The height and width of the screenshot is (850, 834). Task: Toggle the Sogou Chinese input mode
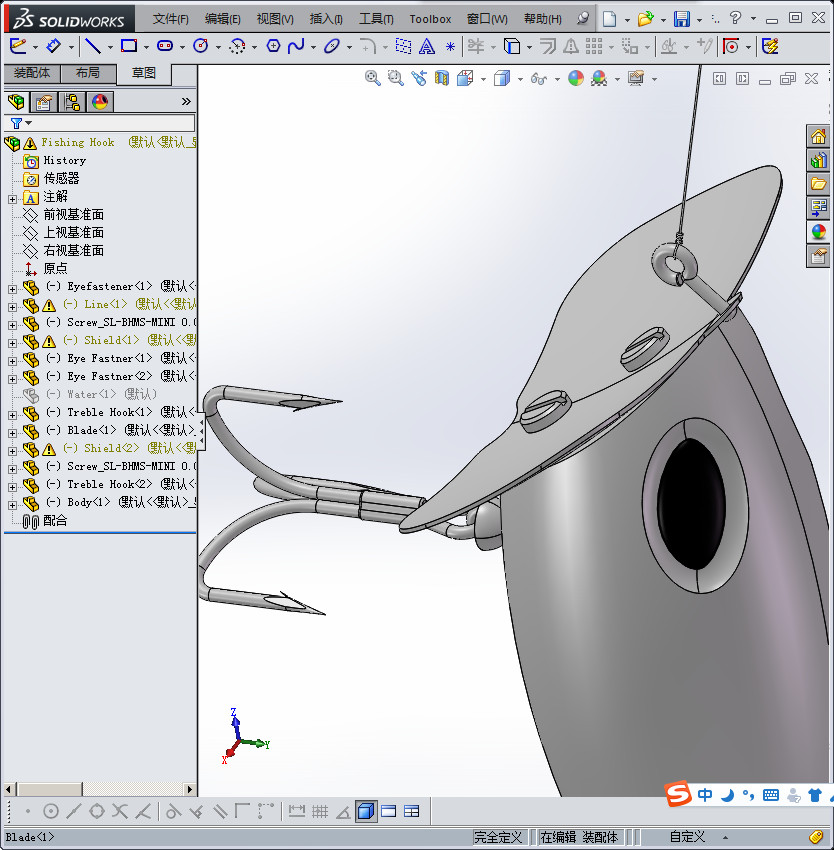tap(706, 795)
